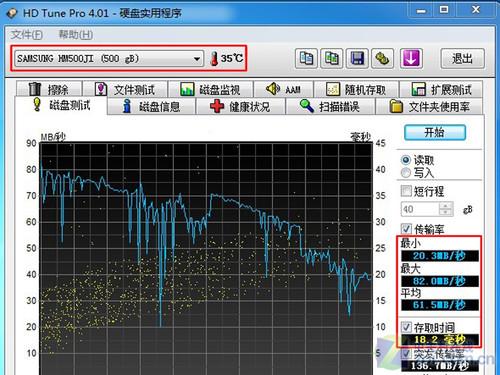Image resolution: width=500 pixels, height=375 pixels.
Task: Click the copy screenshot to clipboard icon
Action: click(332, 58)
